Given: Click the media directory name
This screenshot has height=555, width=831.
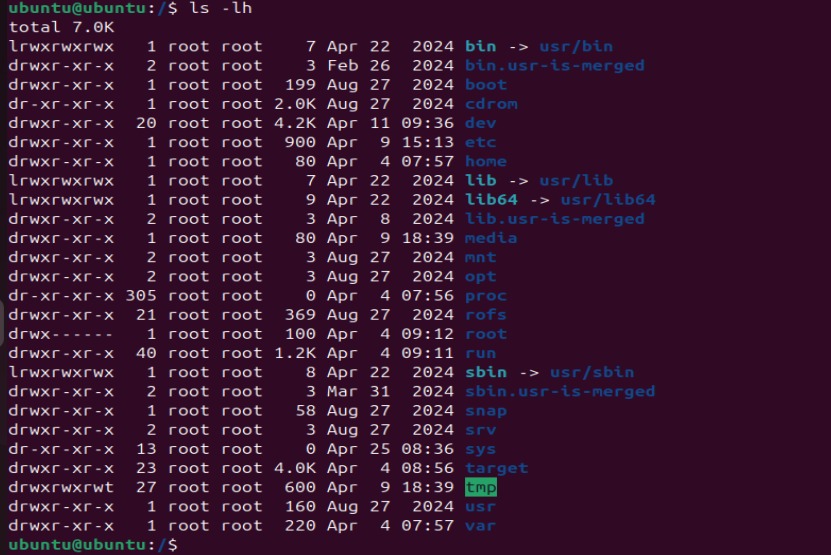Looking at the screenshot, I should pos(491,238).
